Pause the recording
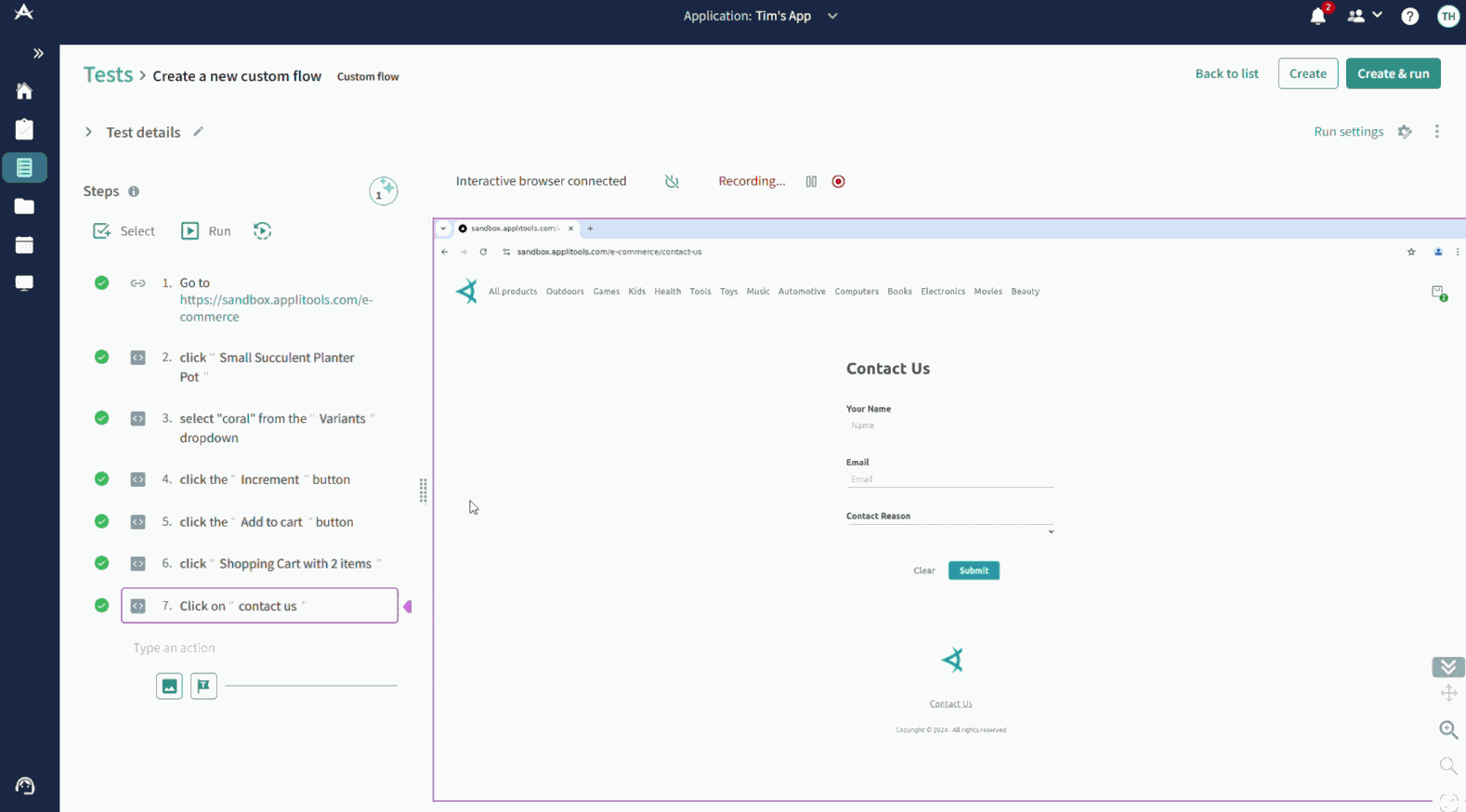Screen dimensions: 1466x812 [811, 181]
